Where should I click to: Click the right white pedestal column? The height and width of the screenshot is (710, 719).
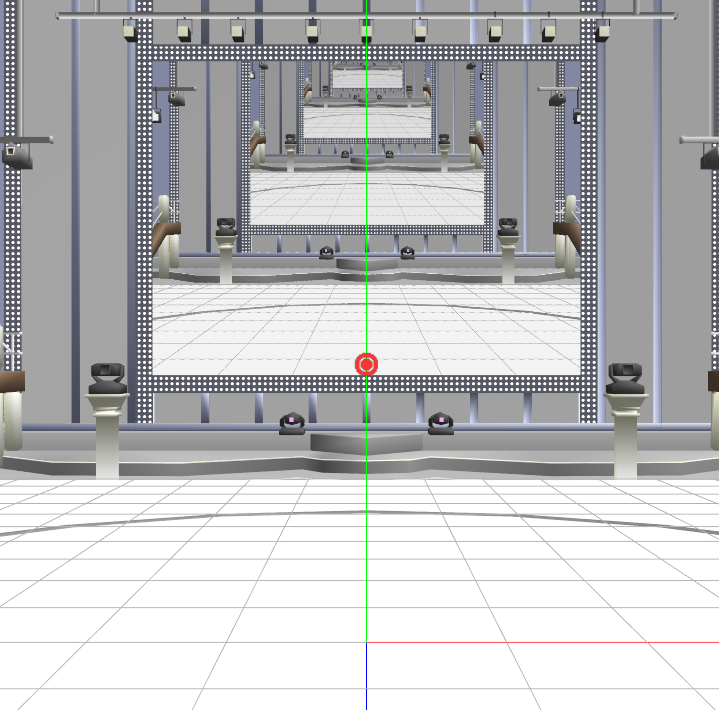(625, 436)
